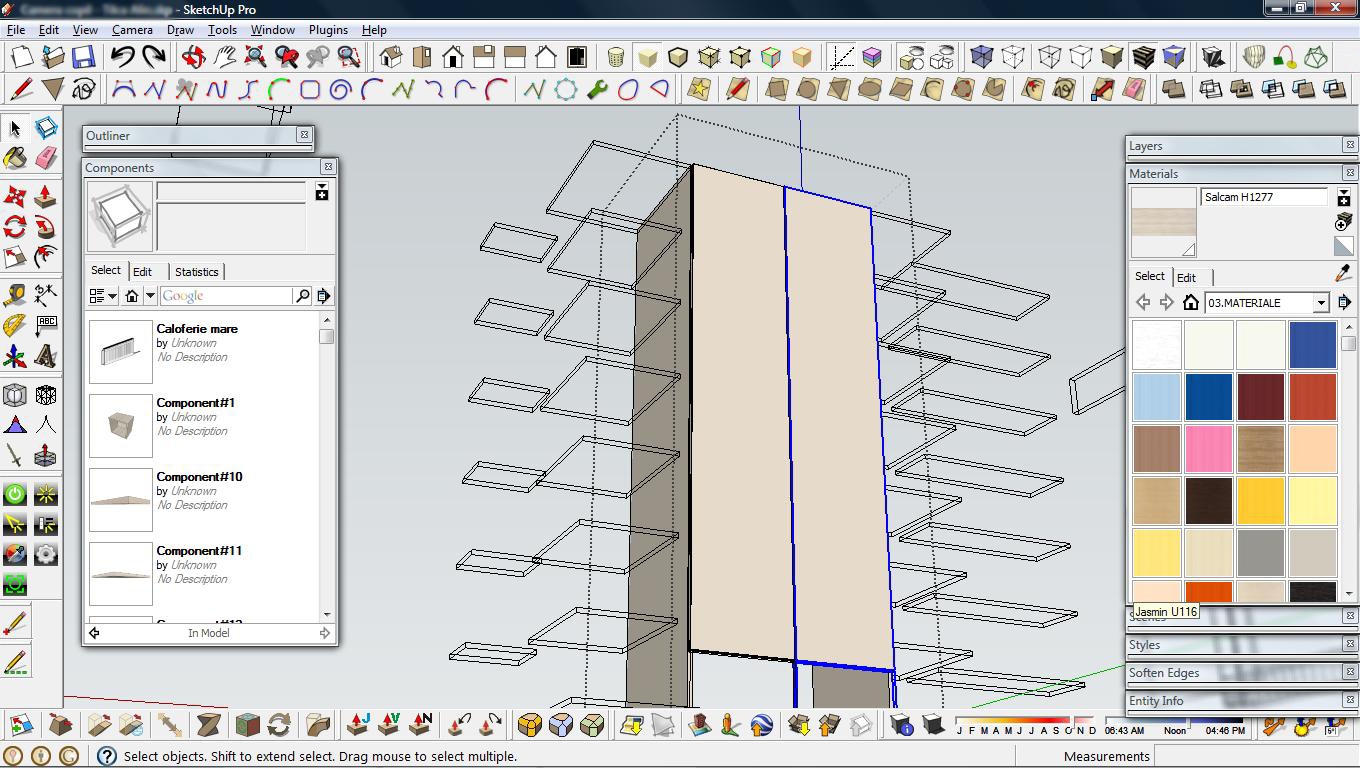1360x768 pixels.
Task: Select the wrench plugin icon
Action: [597, 89]
